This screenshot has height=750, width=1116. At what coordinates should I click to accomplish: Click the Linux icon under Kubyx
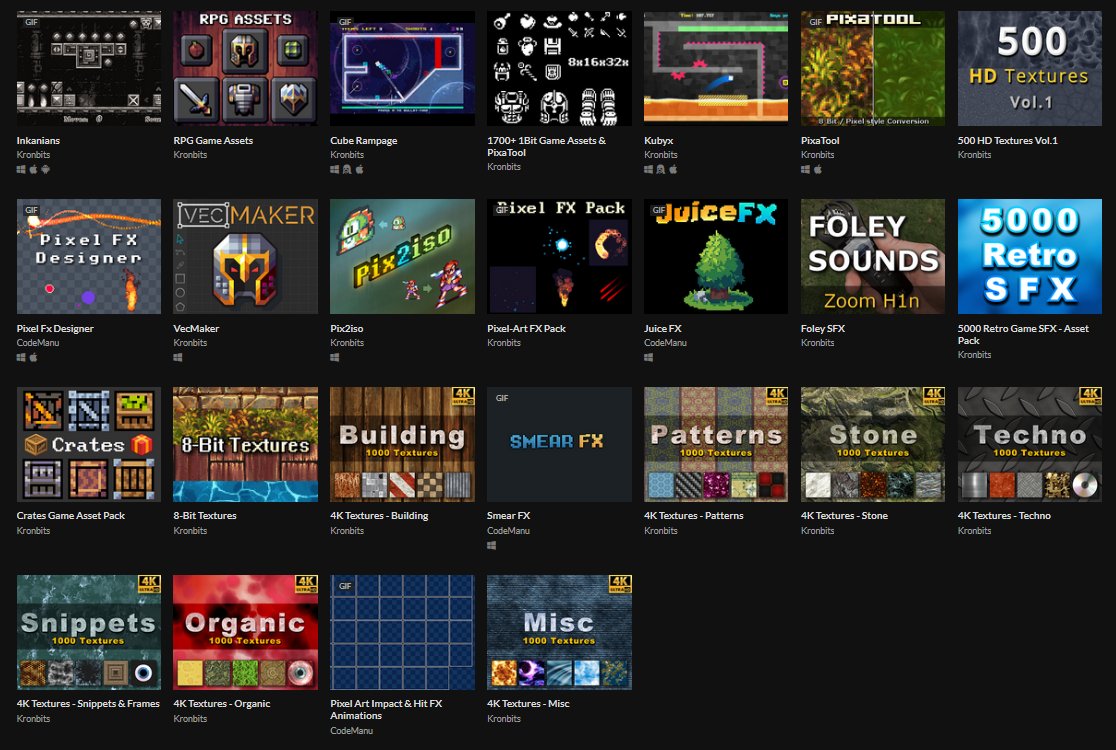pos(660,169)
